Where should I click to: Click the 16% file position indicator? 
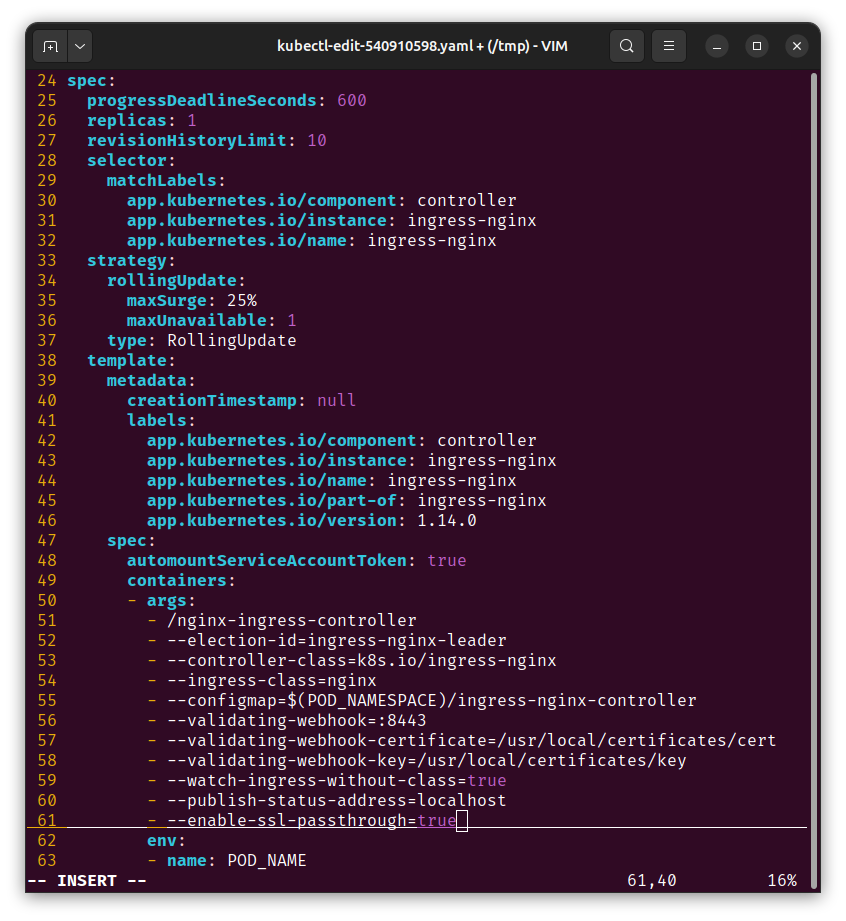782,880
